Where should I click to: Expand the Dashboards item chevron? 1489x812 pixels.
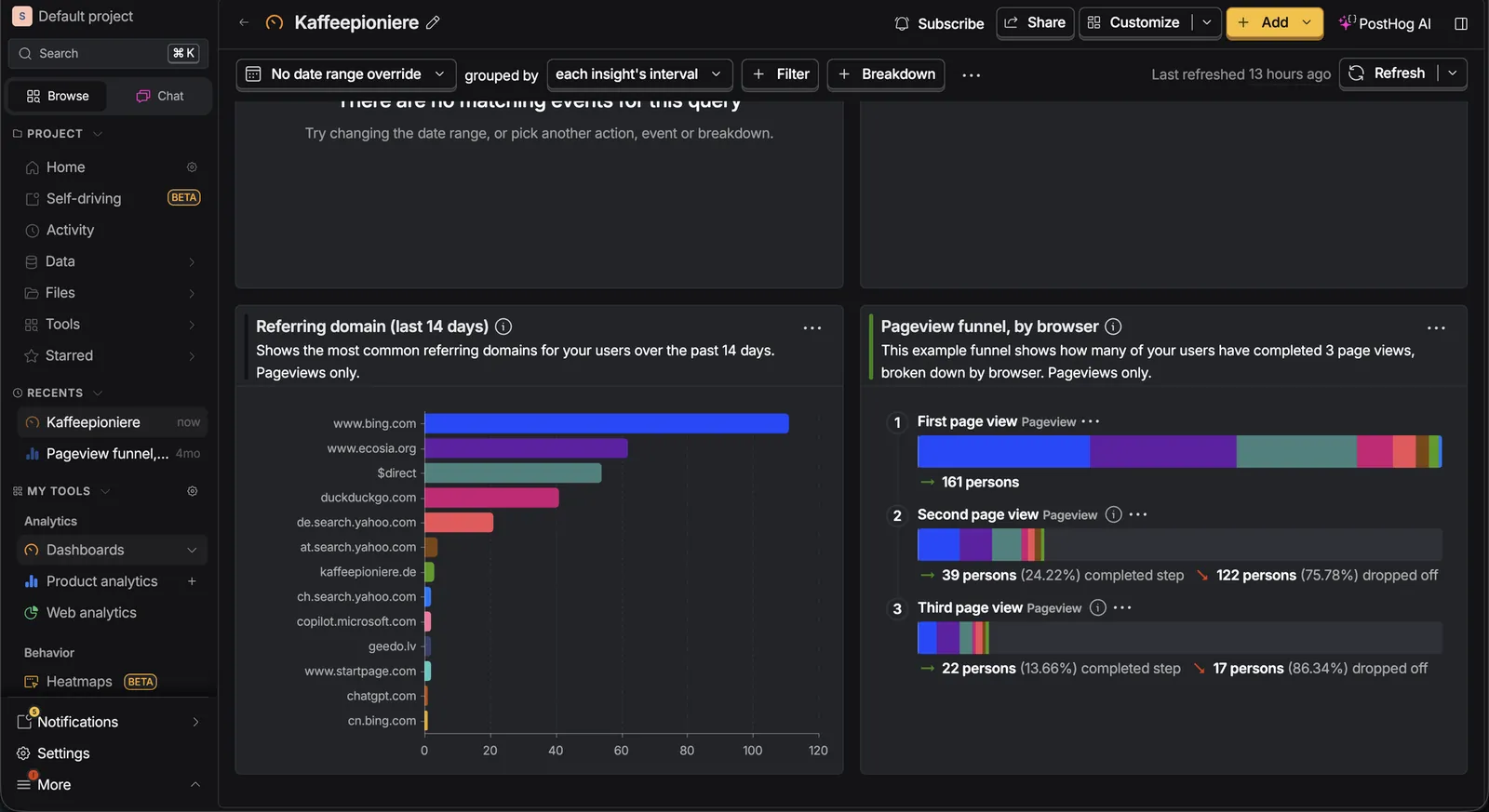[x=192, y=550]
